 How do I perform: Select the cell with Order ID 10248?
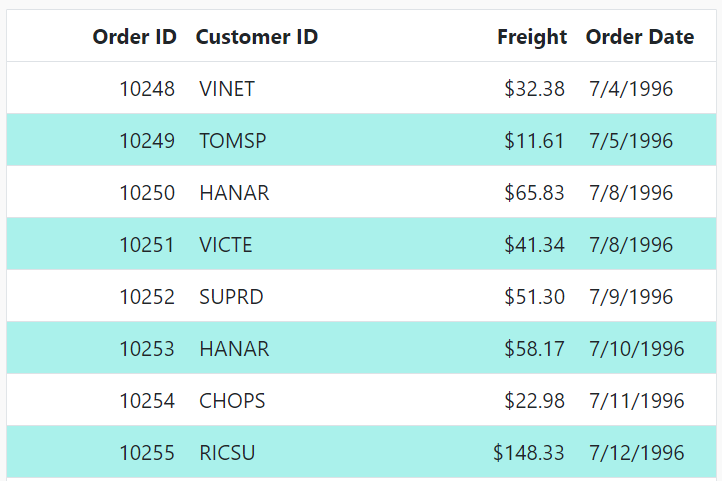pos(147,89)
